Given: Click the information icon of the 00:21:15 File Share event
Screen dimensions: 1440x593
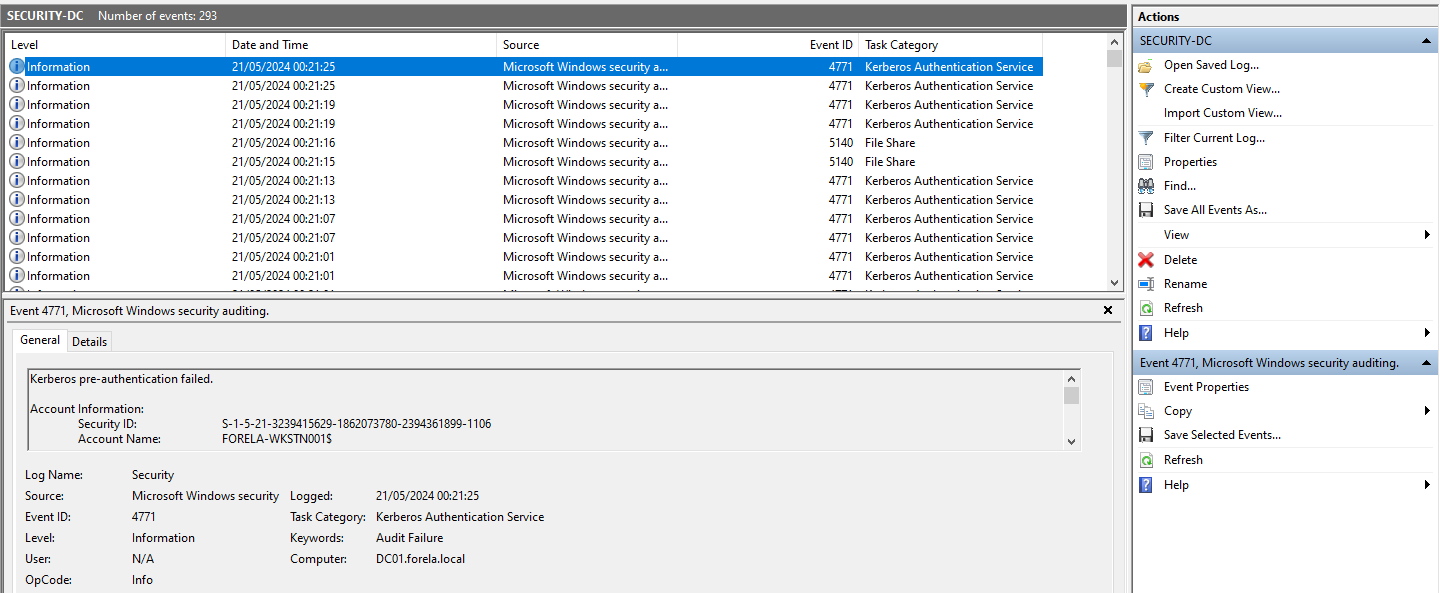Looking at the screenshot, I should click(x=17, y=162).
